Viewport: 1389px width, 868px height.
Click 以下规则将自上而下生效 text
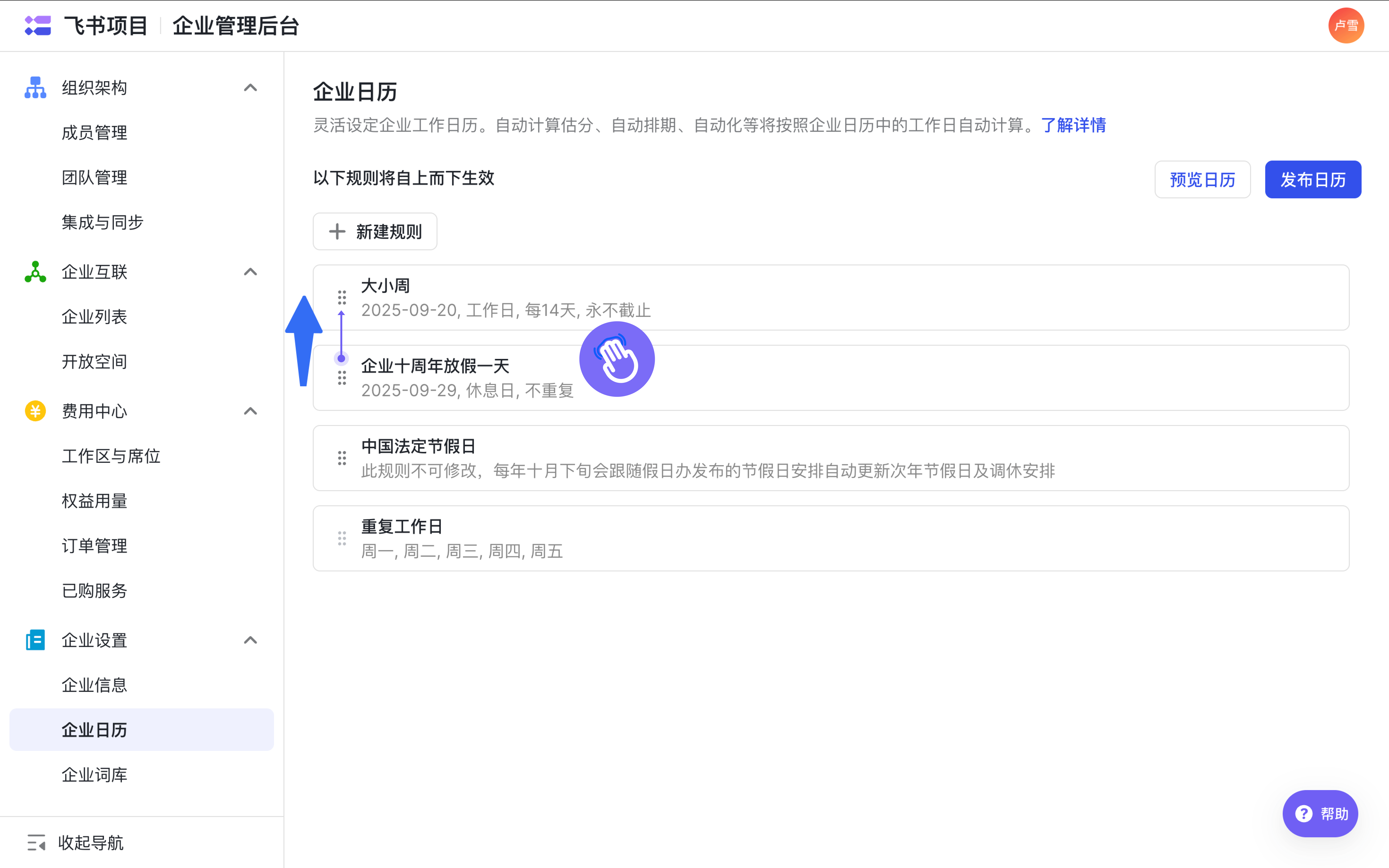click(404, 178)
